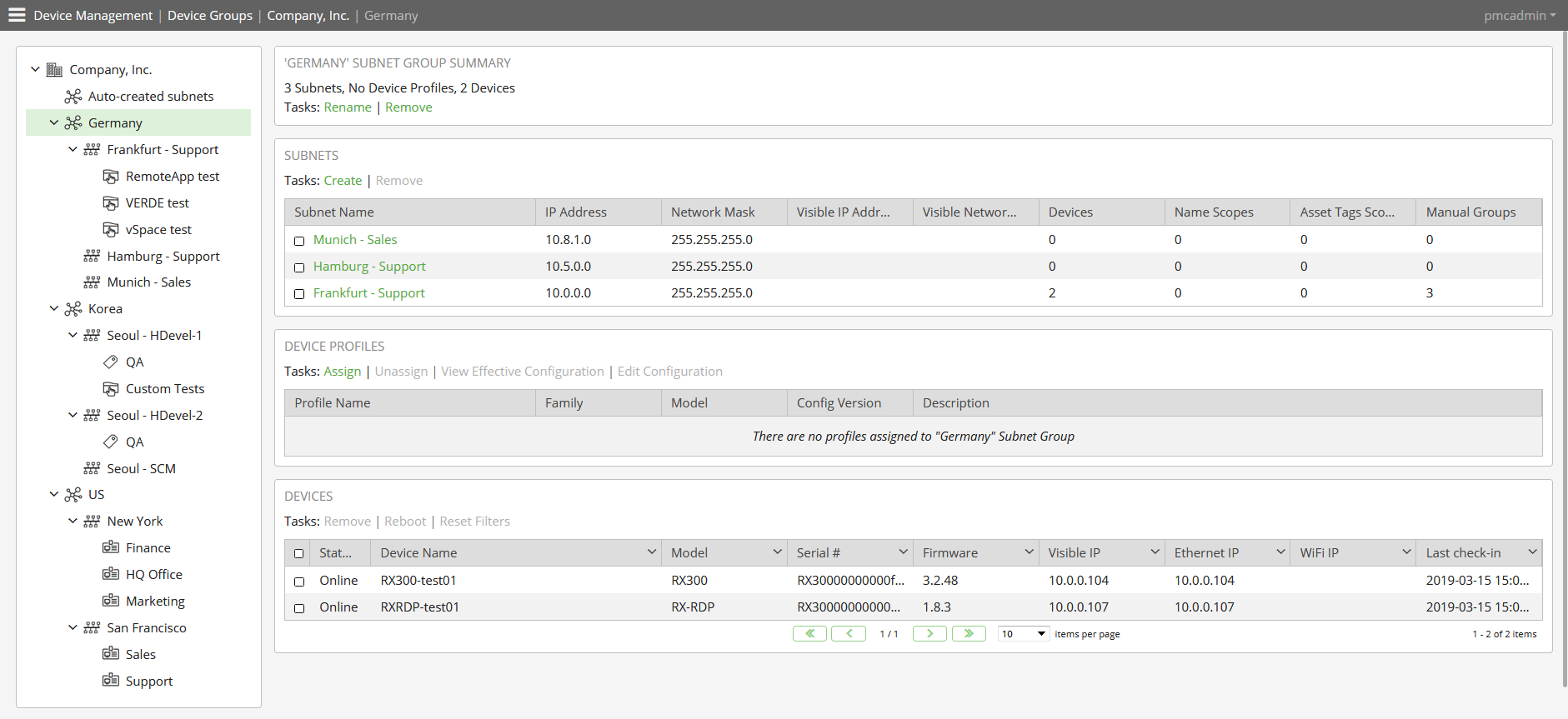Check the Hamburg - Support subnet checkbox
The height and width of the screenshot is (719, 1568).
coord(299,267)
